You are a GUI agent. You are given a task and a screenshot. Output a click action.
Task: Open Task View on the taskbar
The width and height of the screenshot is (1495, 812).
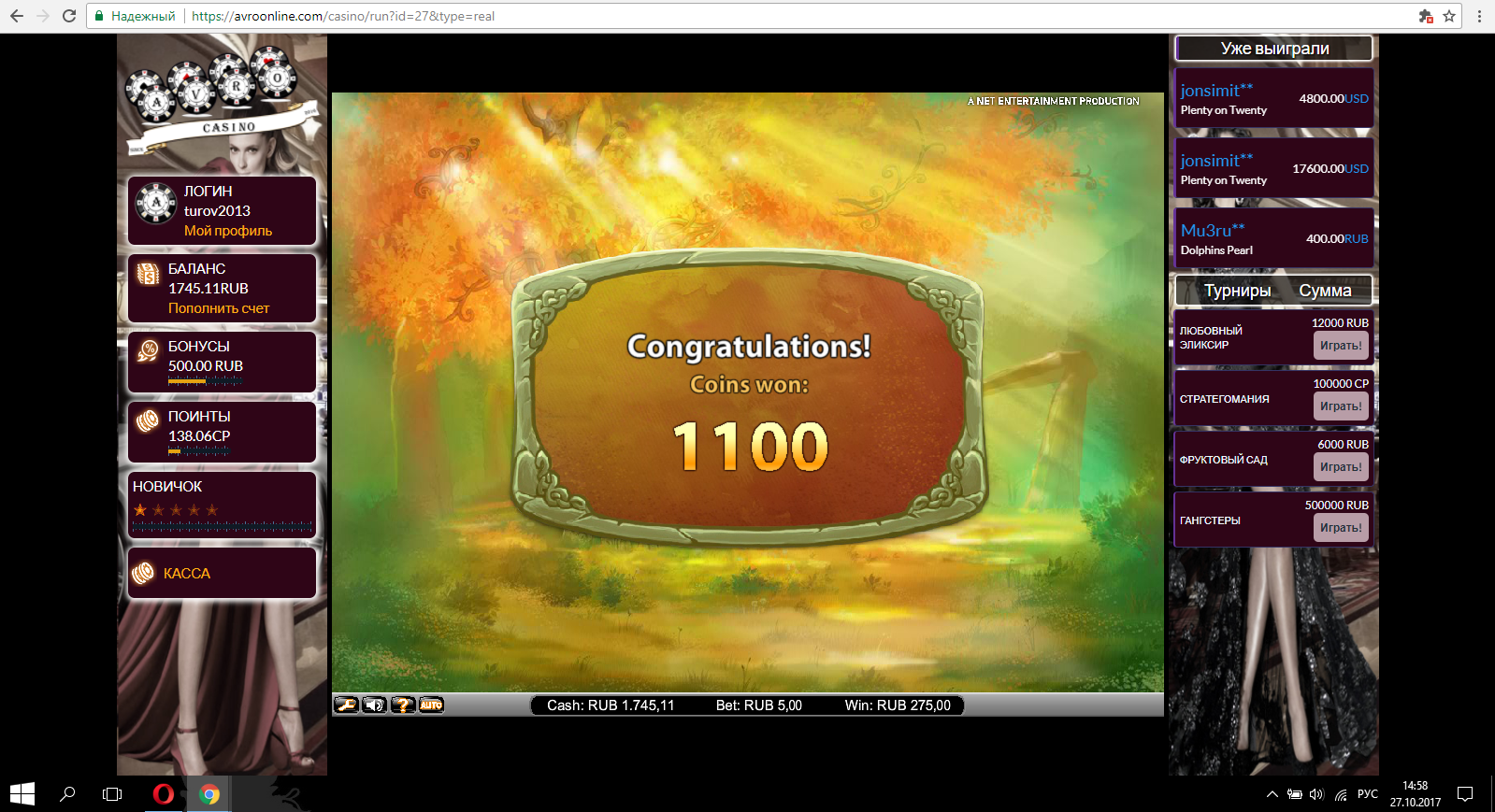(x=112, y=794)
